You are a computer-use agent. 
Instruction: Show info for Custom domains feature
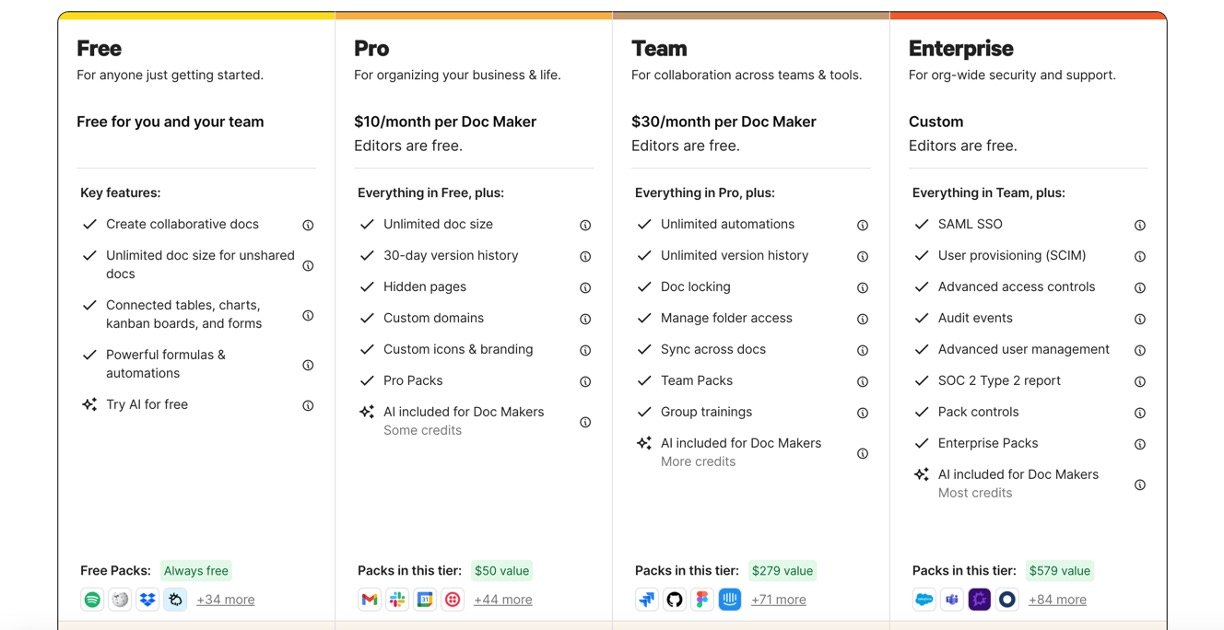(585, 319)
